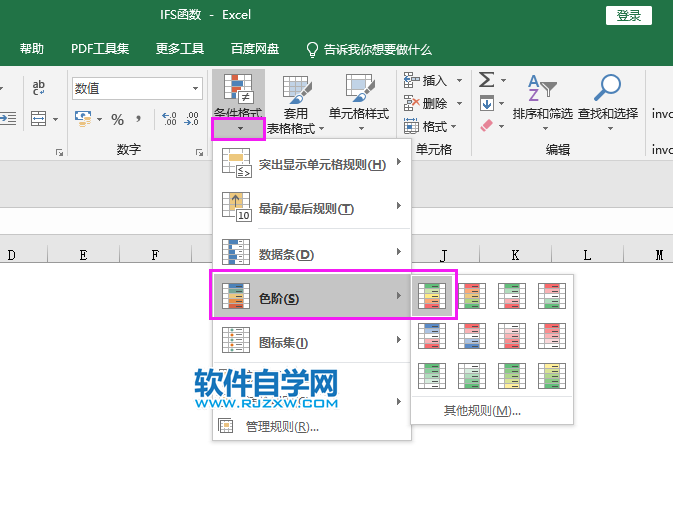Expand the Clear eraser dropdown arrow
This screenshot has width=673, height=513.
[501, 126]
